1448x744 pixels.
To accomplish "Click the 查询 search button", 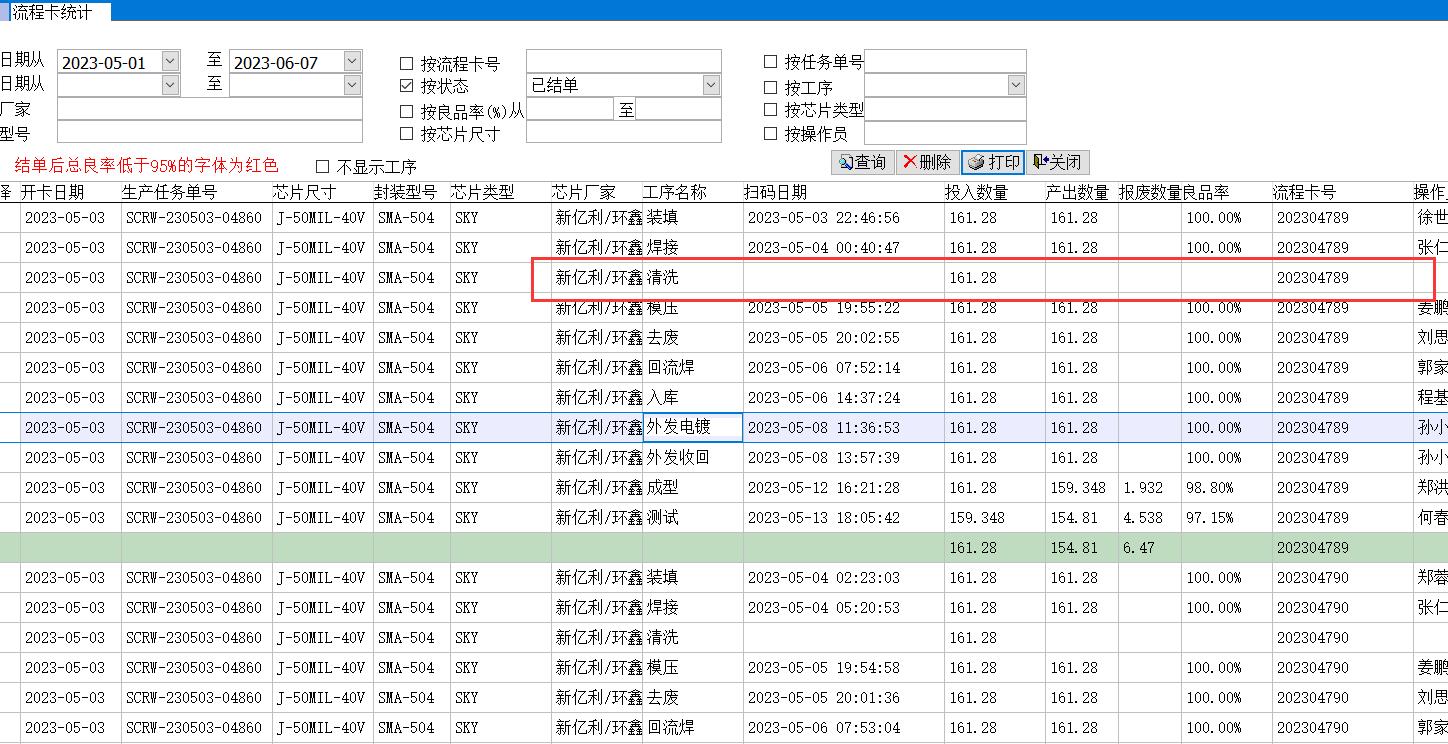I will pos(863,162).
